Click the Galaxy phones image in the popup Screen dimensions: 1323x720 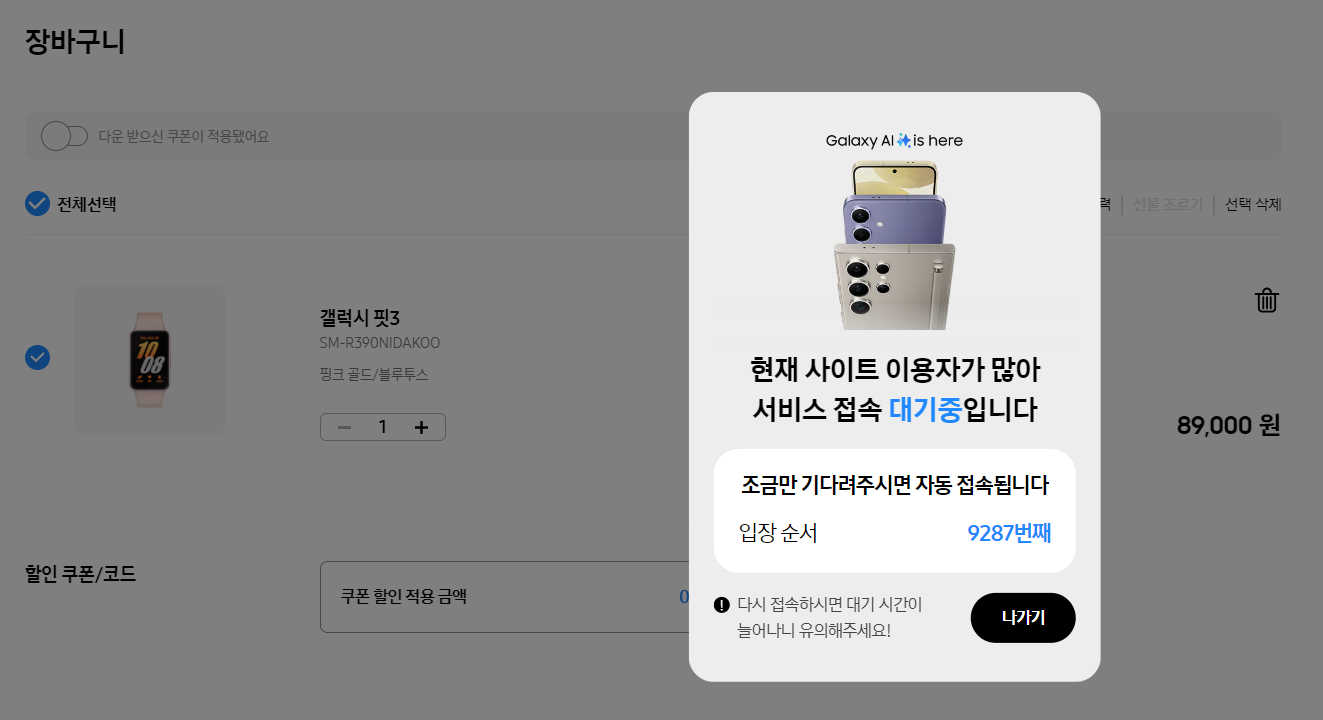893,245
